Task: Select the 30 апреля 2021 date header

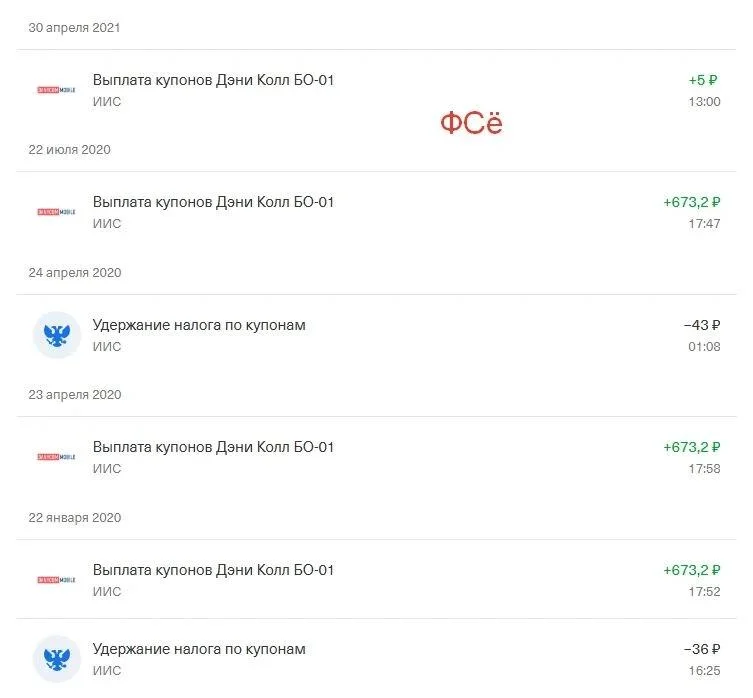Action: coord(74,28)
